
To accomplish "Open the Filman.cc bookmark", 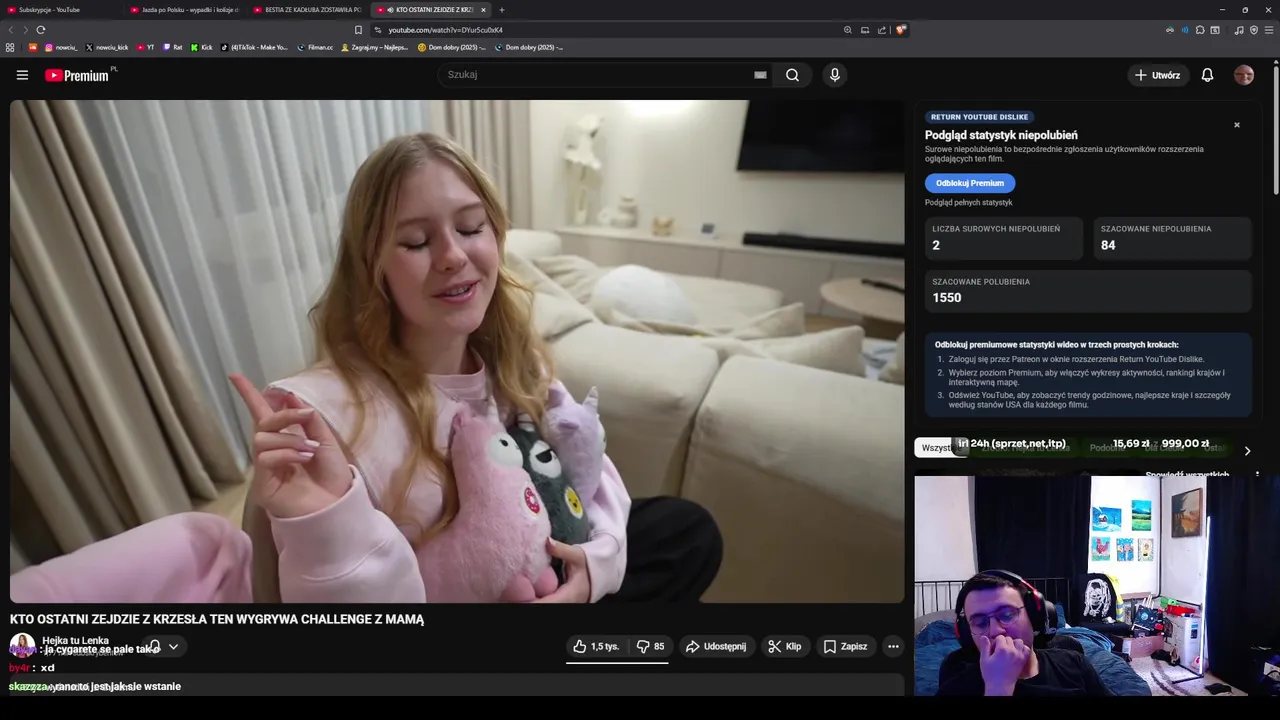I will [315, 47].
